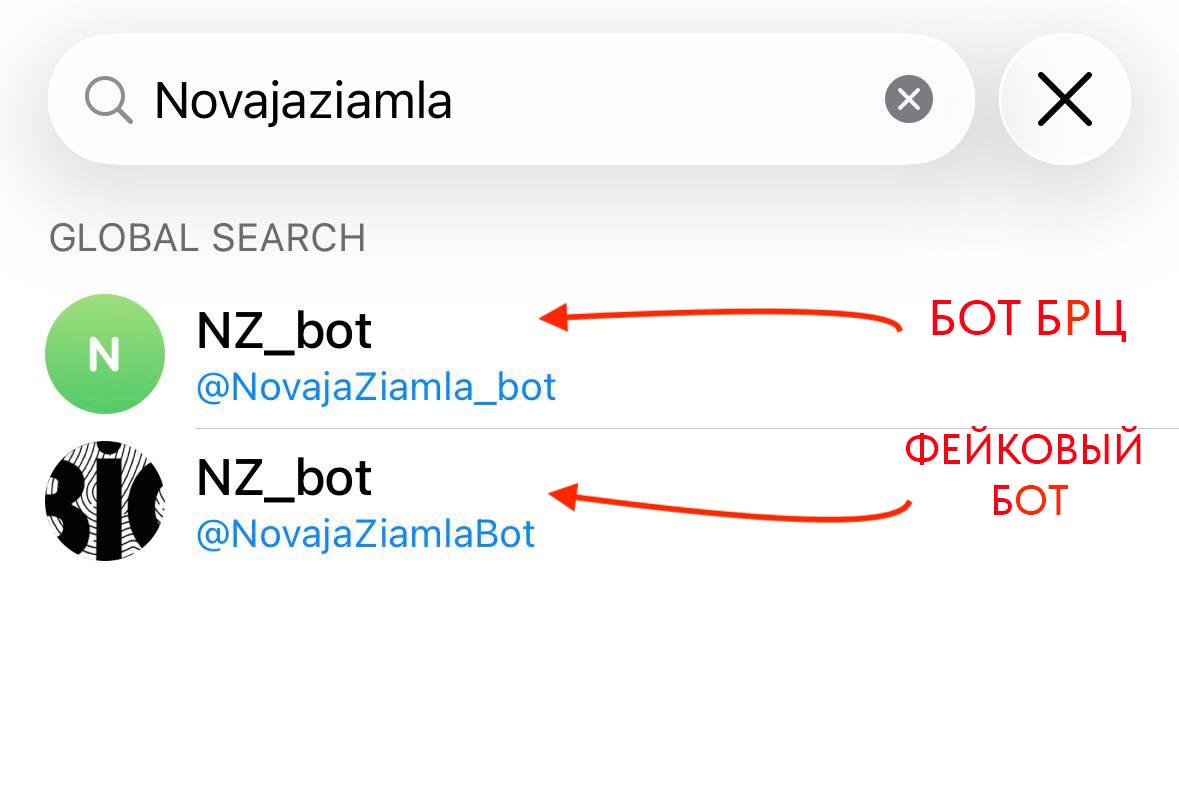The image size is (1179, 787).
Task: Open the @NovajaZiamla_bot username link
Action: [x=376, y=387]
